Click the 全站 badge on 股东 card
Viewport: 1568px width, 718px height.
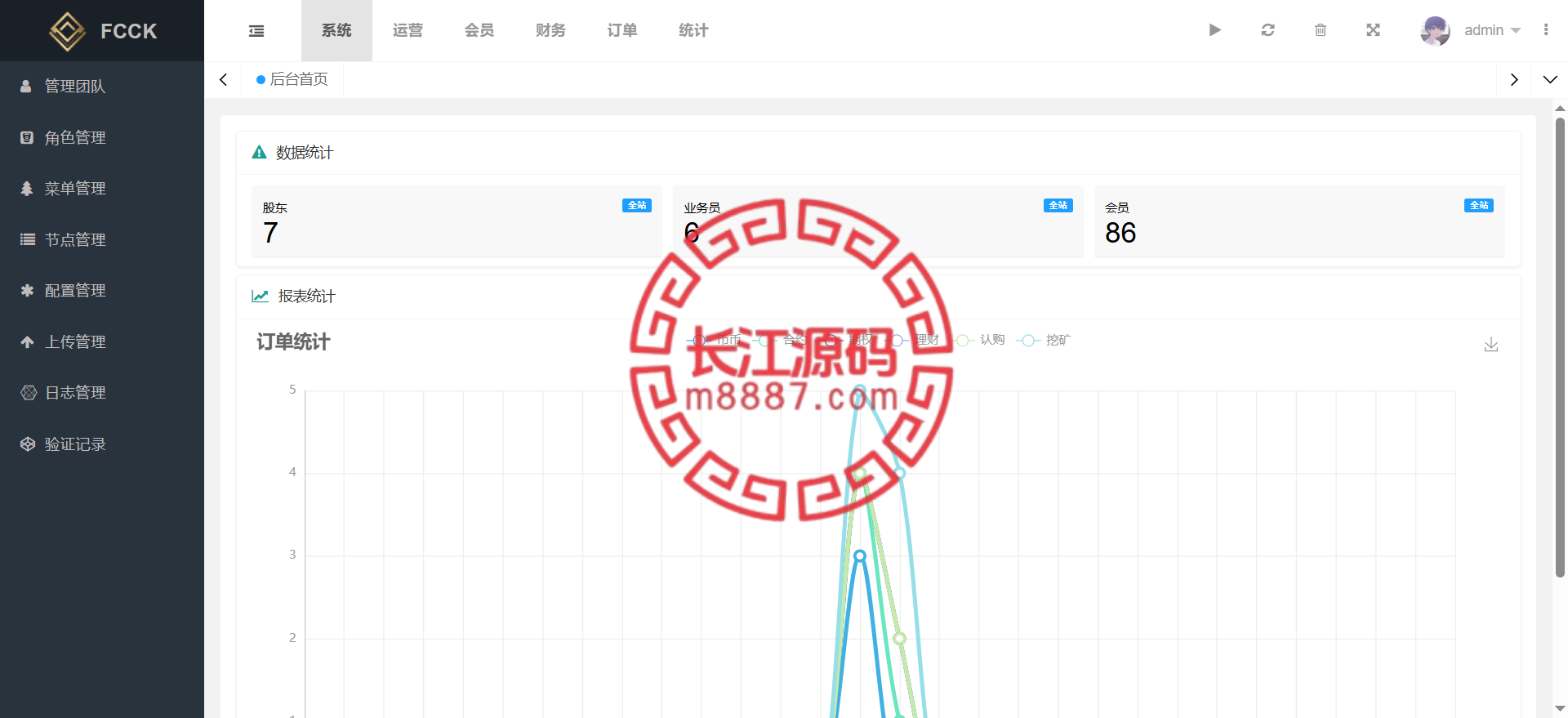(x=637, y=206)
